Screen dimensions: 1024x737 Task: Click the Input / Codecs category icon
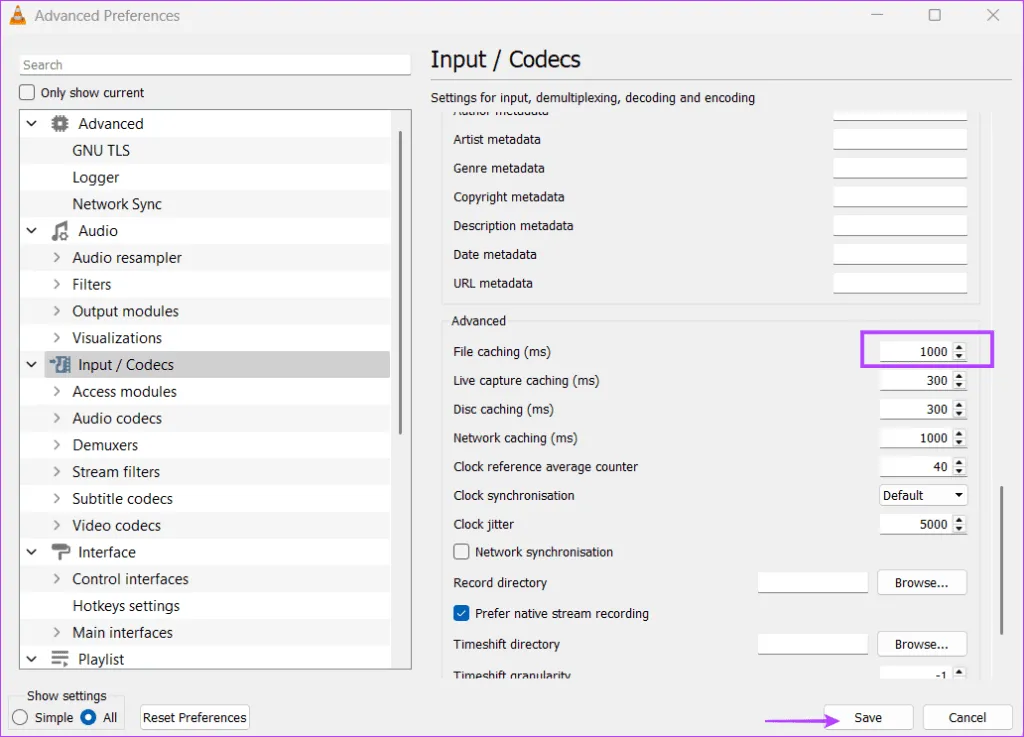[60, 365]
